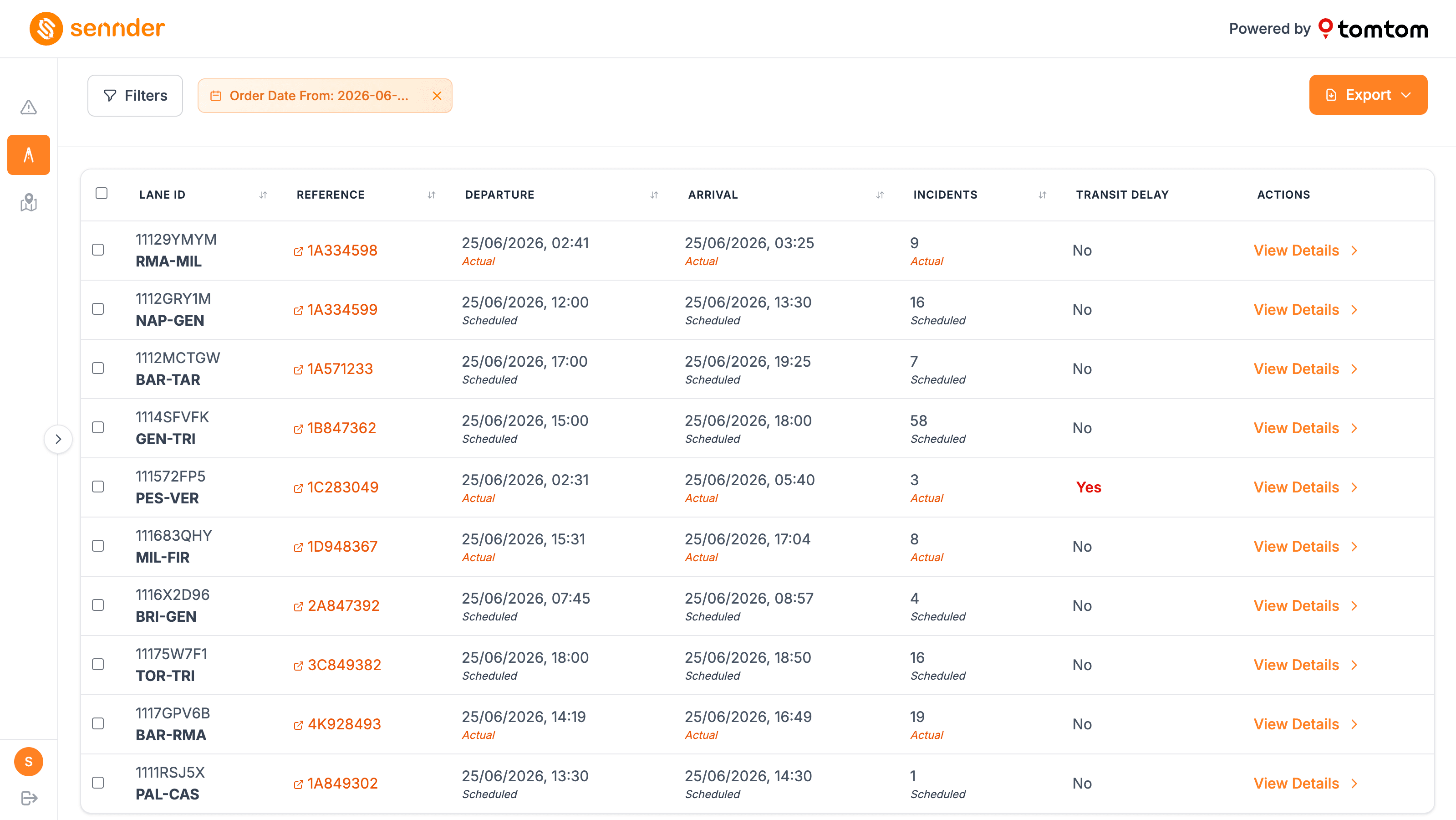The width and height of the screenshot is (1456, 820).
Task: Open the Filters panel
Action: click(x=135, y=96)
